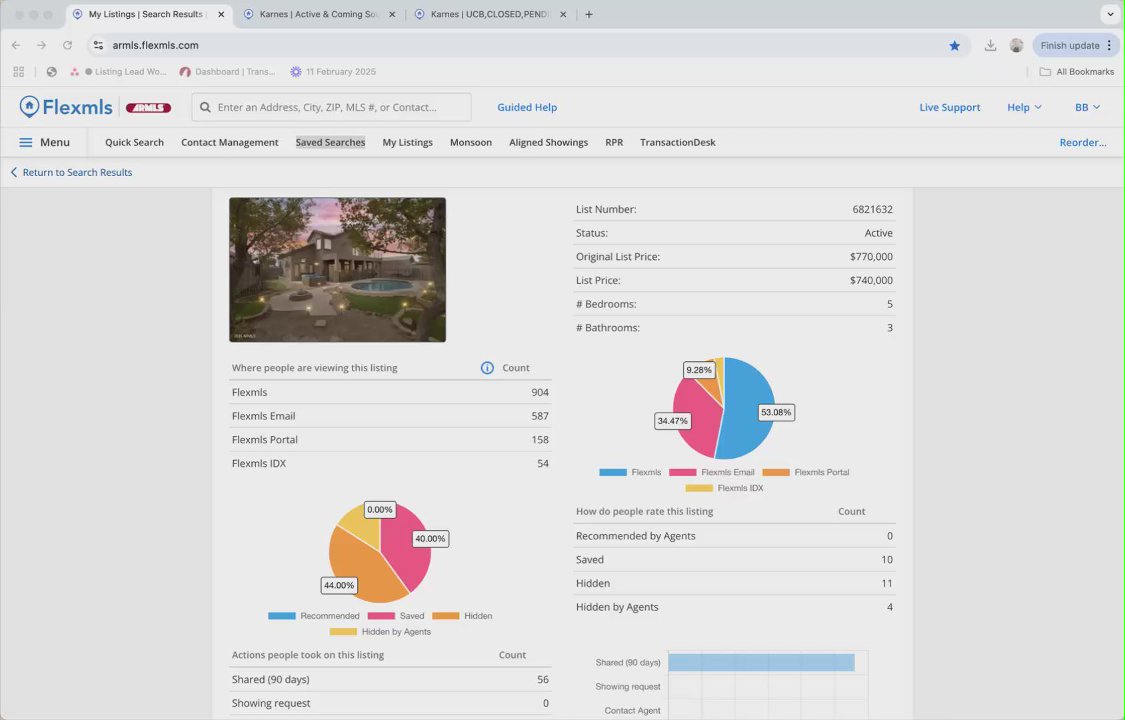Click the Hidden by Agents rating row
This screenshot has width=1125, height=720.
[x=734, y=607]
